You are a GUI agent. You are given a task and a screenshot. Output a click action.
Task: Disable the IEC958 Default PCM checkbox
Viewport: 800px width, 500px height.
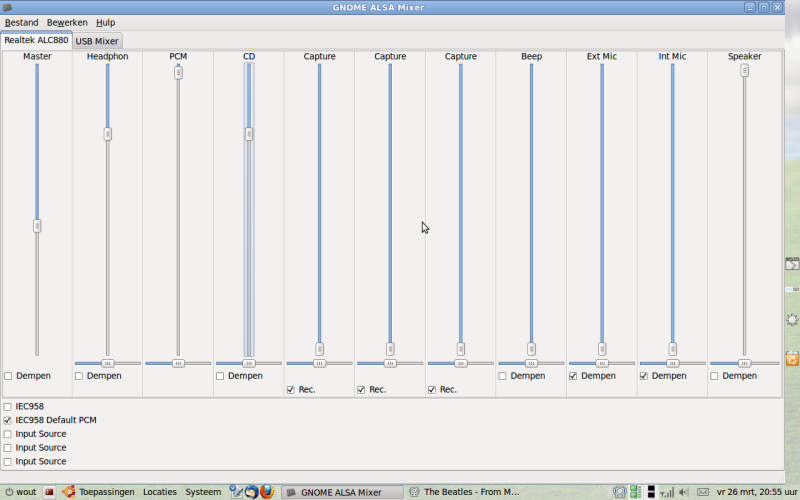[8, 421]
